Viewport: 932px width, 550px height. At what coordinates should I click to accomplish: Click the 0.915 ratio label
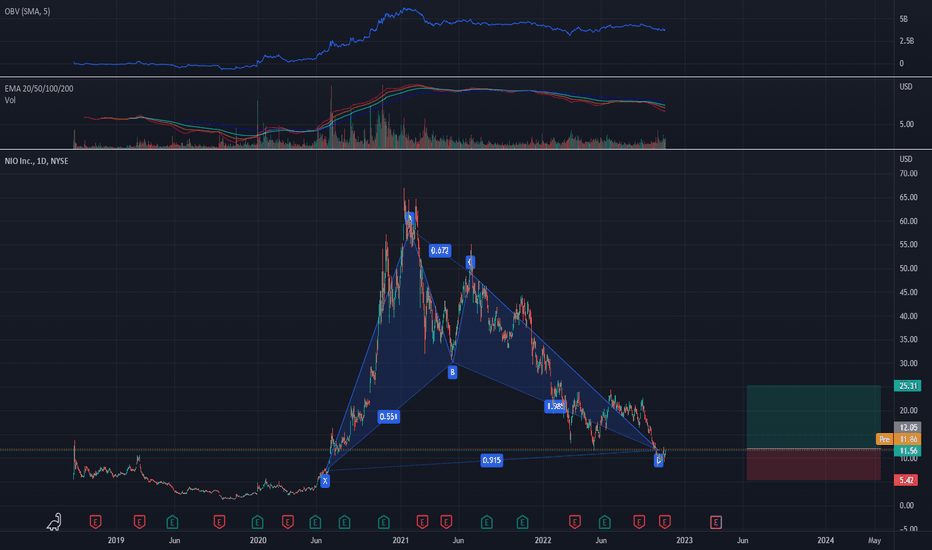click(492, 460)
